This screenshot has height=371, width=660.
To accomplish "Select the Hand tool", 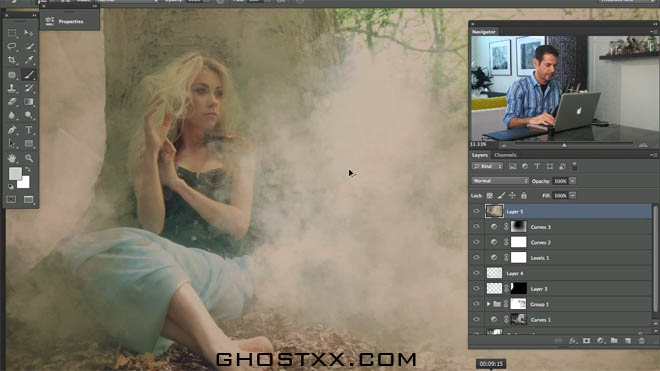I will pyautogui.click(x=12, y=158).
